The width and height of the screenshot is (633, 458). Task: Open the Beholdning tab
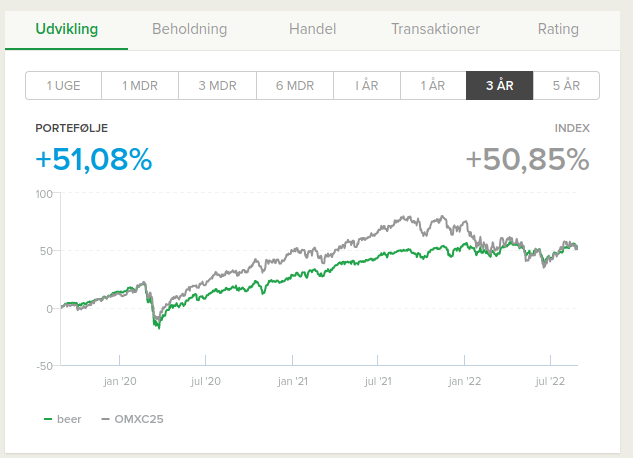(189, 29)
